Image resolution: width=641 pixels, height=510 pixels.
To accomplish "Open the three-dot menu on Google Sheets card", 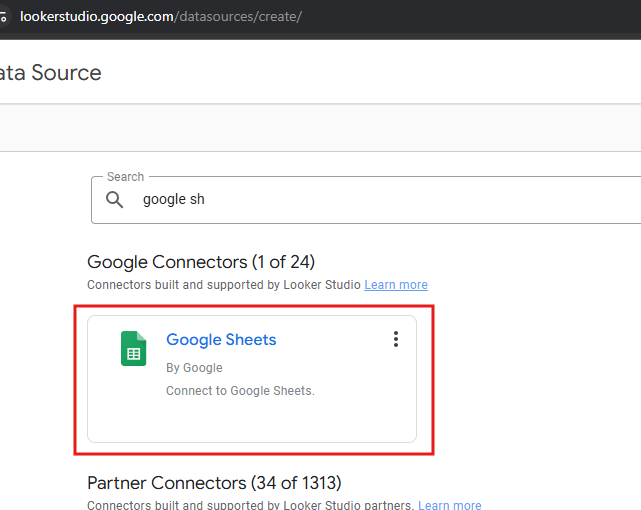I will click(396, 339).
